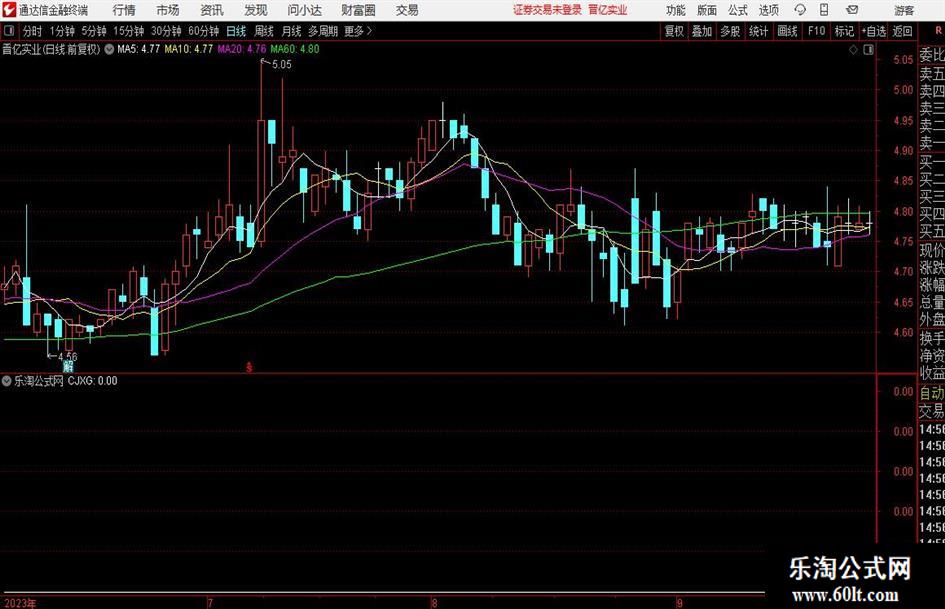The height and width of the screenshot is (609, 945).
Task: Click the 7 month marker on timeline
Action: 210,603
